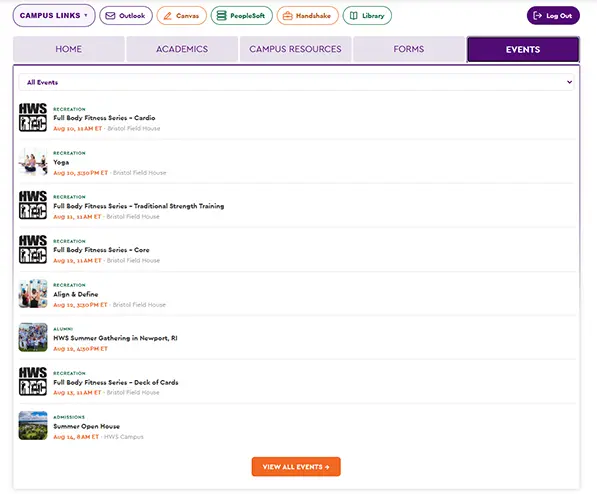Screen dimensions: 597x494
Task: Open the All Events filter dropdown
Action: pos(296,82)
